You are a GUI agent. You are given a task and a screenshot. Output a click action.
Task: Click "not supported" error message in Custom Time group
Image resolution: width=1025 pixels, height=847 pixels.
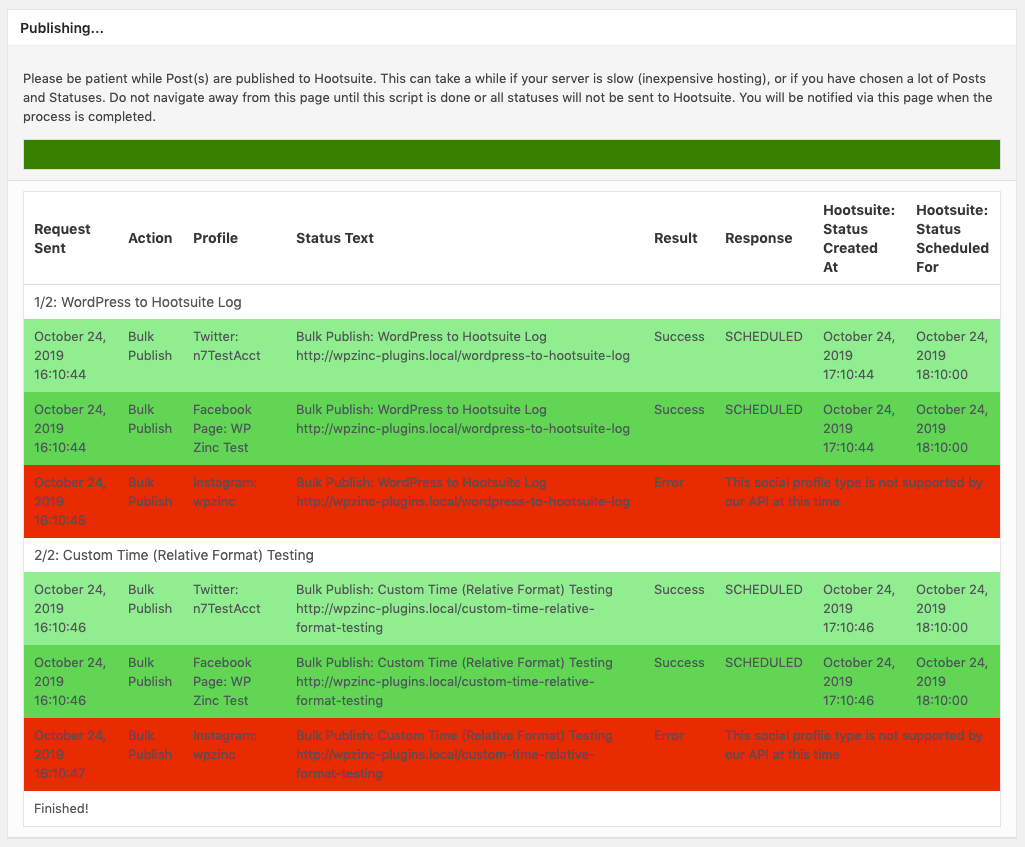click(x=854, y=745)
